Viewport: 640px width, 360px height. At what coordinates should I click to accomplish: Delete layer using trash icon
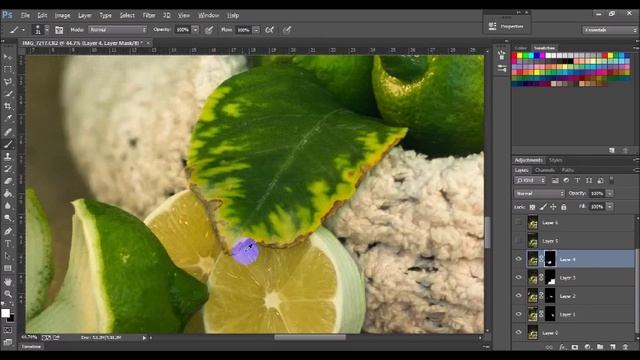pos(625,347)
